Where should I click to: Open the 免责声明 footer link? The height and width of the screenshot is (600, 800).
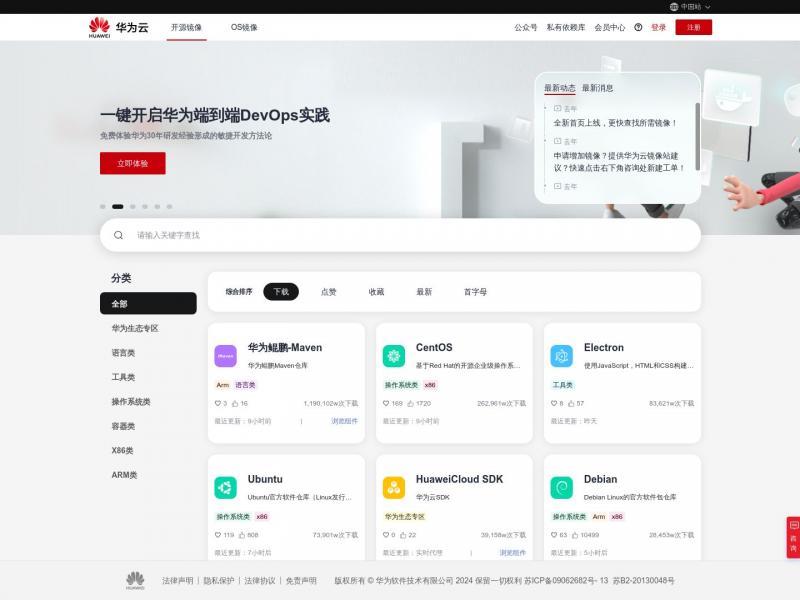(301, 581)
